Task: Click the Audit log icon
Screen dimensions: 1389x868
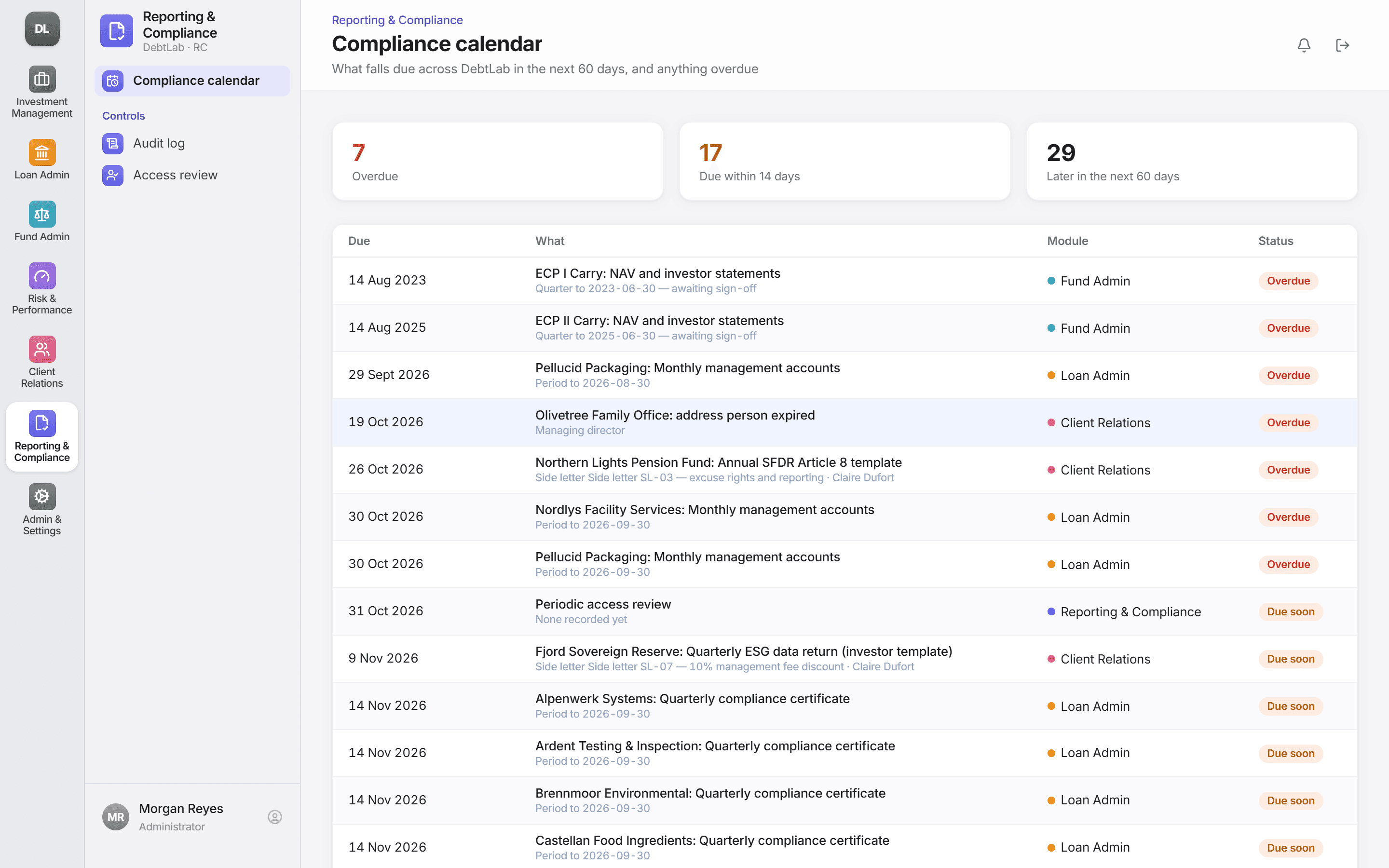Action: (112, 144)
